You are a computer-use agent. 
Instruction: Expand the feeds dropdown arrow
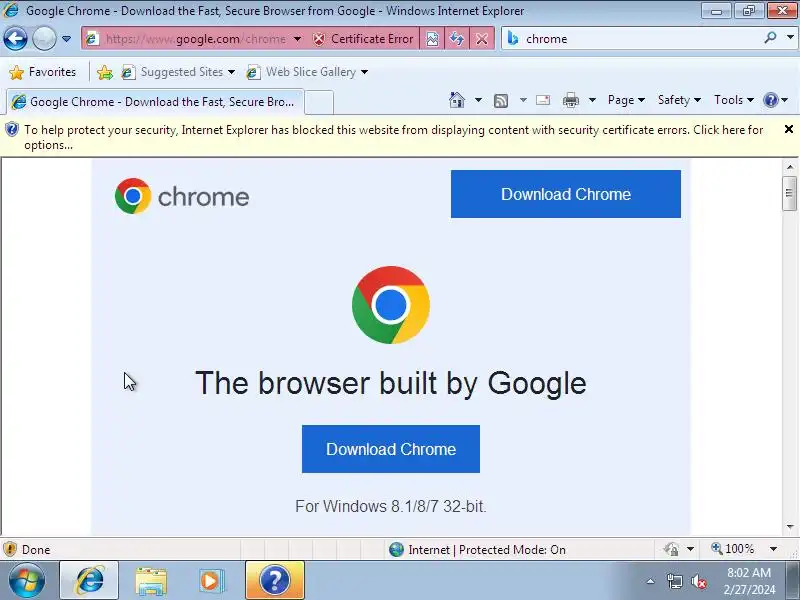coord(523,100)
